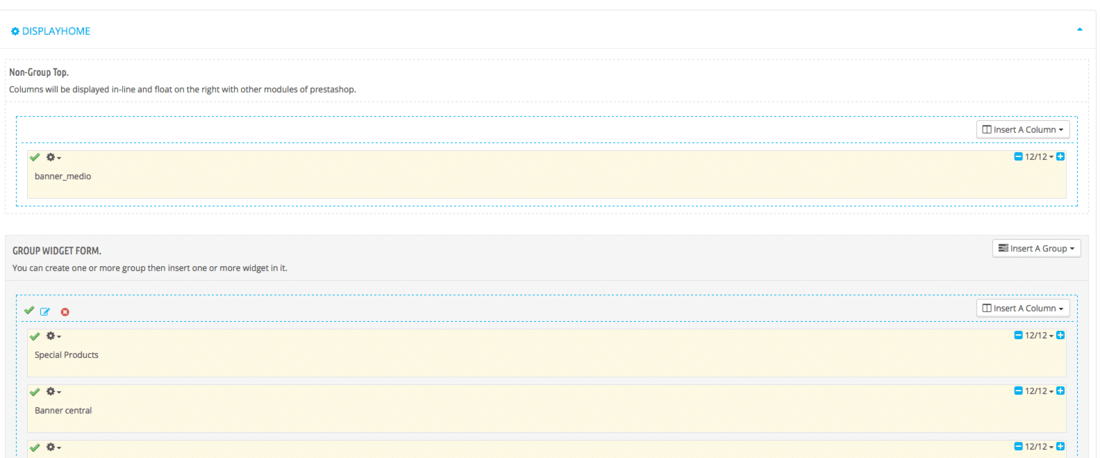Click the DISPLAYHOME header gear icon
1100x458 pixels.
[x=15, y=32]
